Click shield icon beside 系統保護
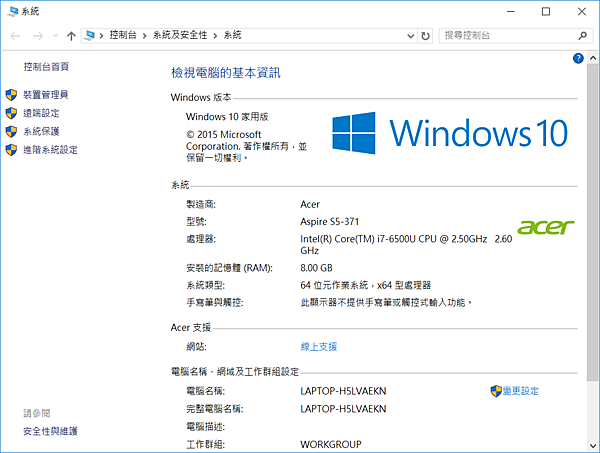This screenshot has height=453, width=600. point(11,132)
